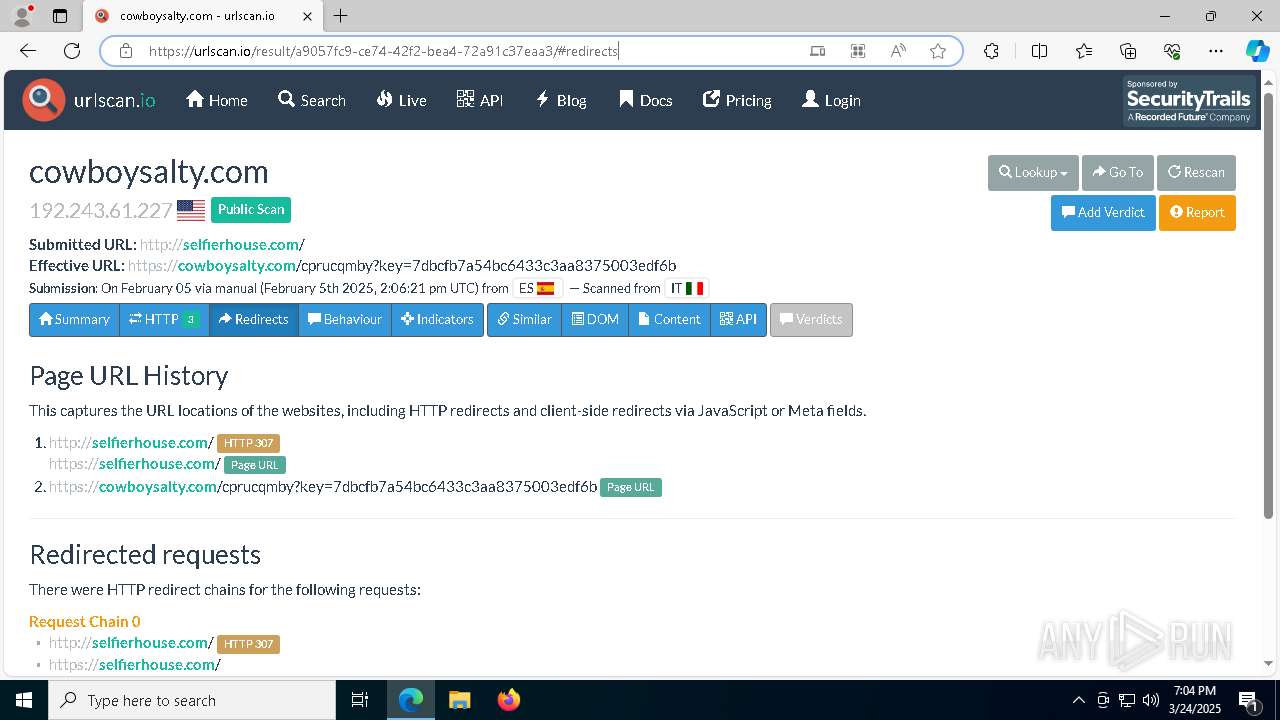
Task: Open the Content tab
Action: pos(669,319)
